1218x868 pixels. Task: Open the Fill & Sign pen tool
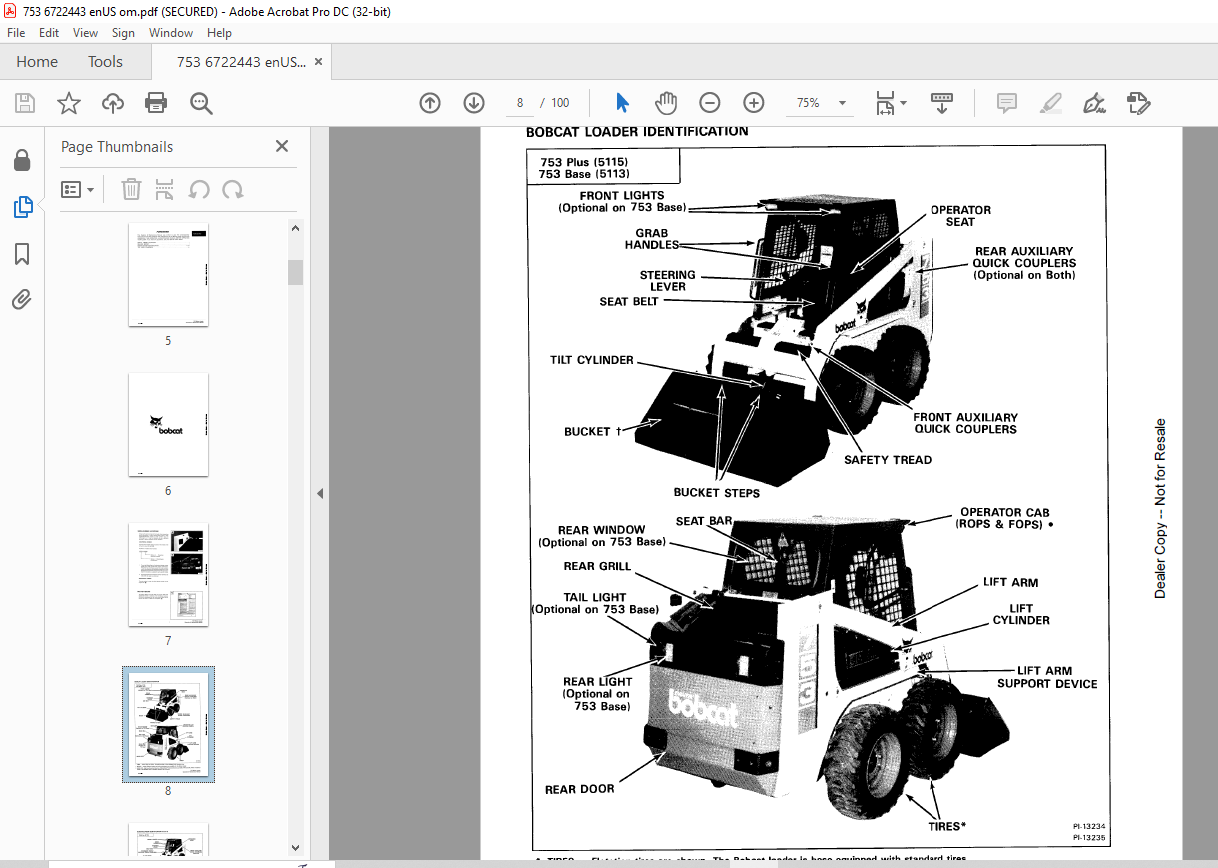point(1094,103)
